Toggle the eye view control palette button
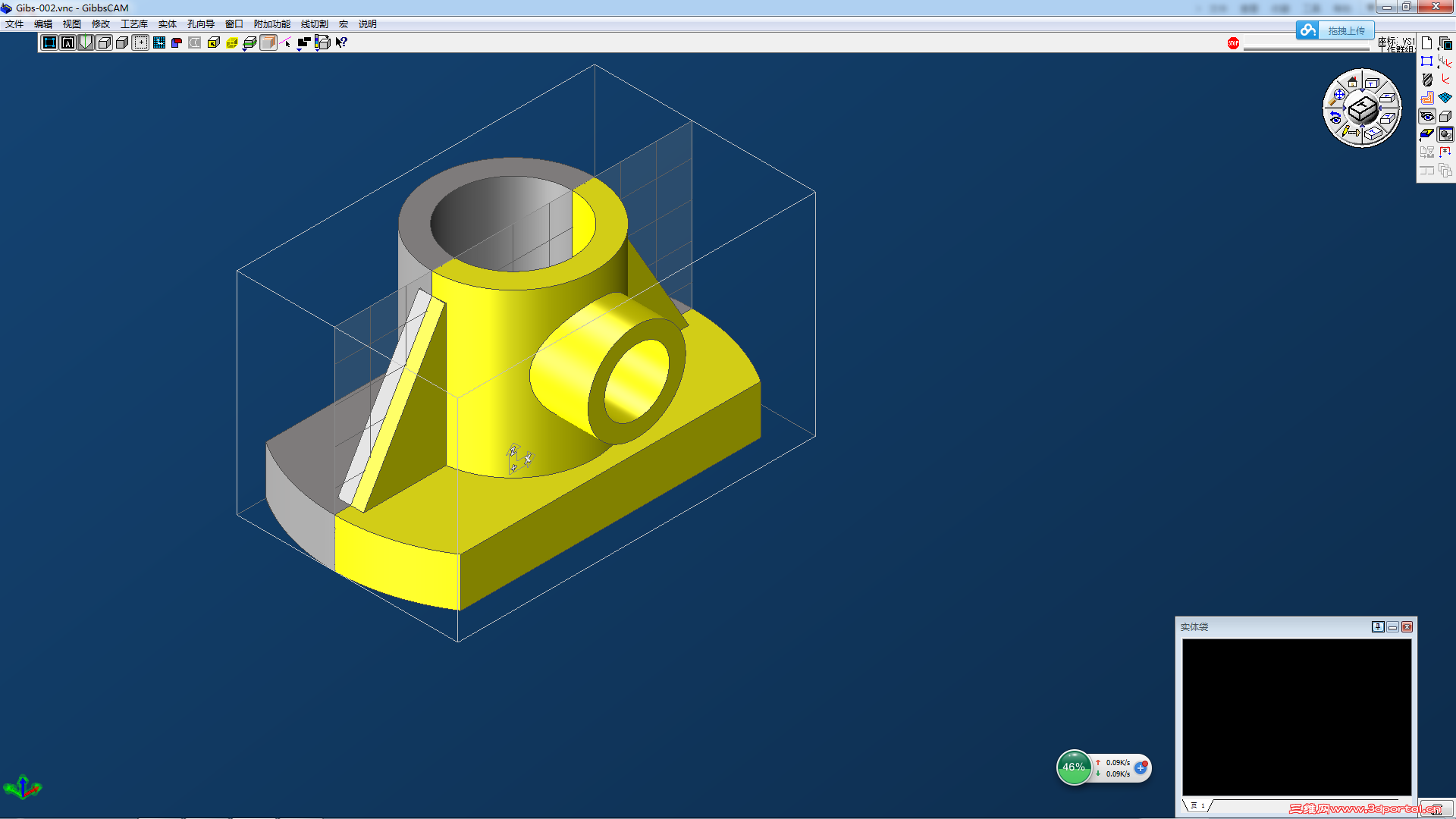Image resolution: width=1456 pixels, height=819 pixels. (1426, 116)
